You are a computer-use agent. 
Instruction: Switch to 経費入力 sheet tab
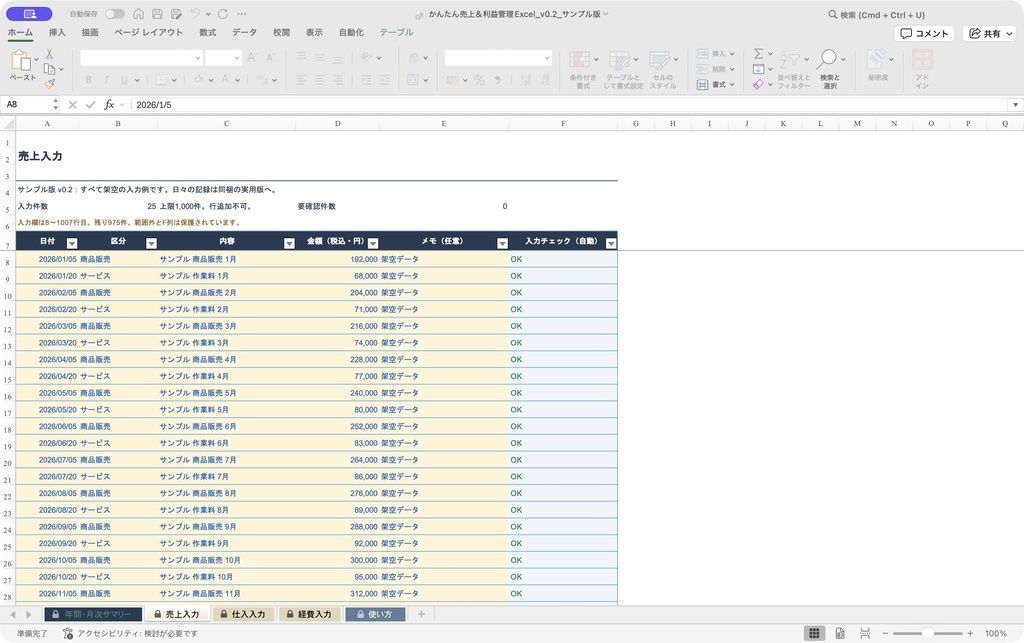point(309,614)
